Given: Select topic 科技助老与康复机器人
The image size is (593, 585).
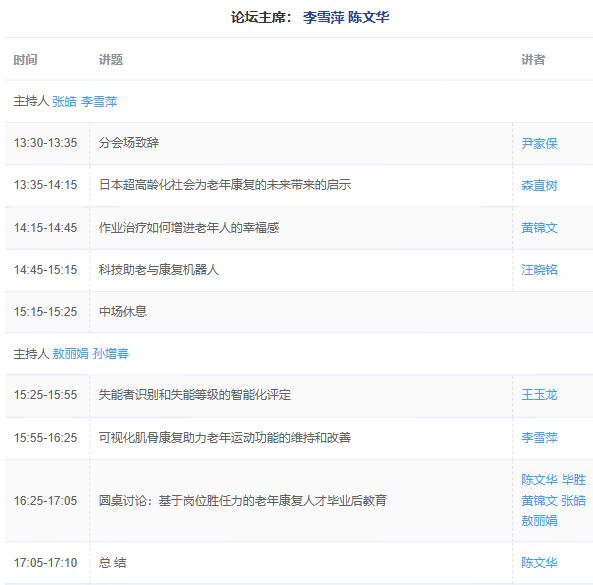Looking at the screenshot, I should [x=159, y=270].
